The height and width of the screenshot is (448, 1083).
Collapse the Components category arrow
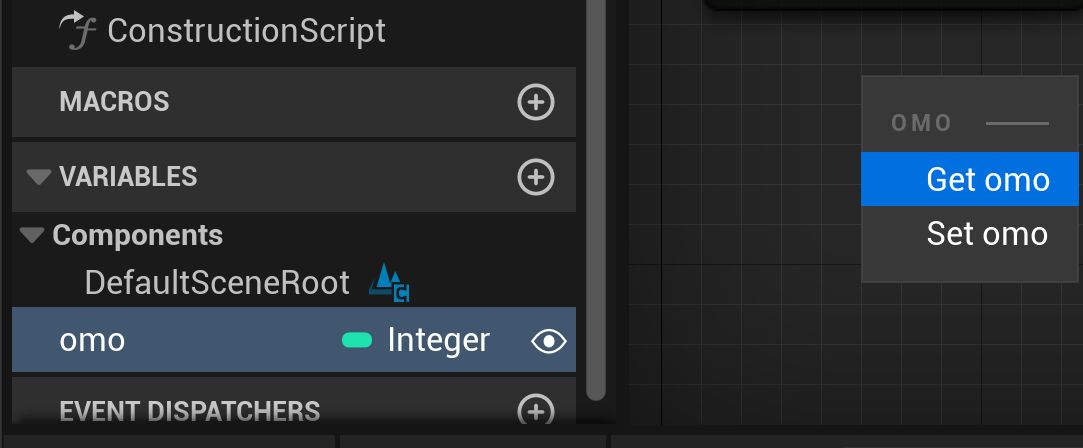pos(33,235)
